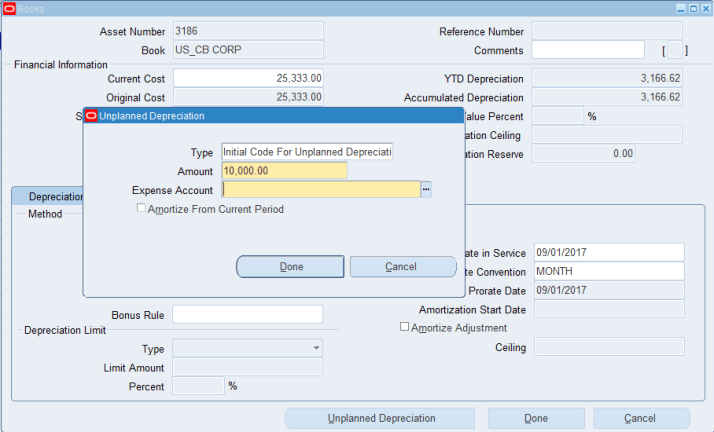Select the unplanned depreciation Type field
This screenshot has width=714, height=432.
(307, 152)
